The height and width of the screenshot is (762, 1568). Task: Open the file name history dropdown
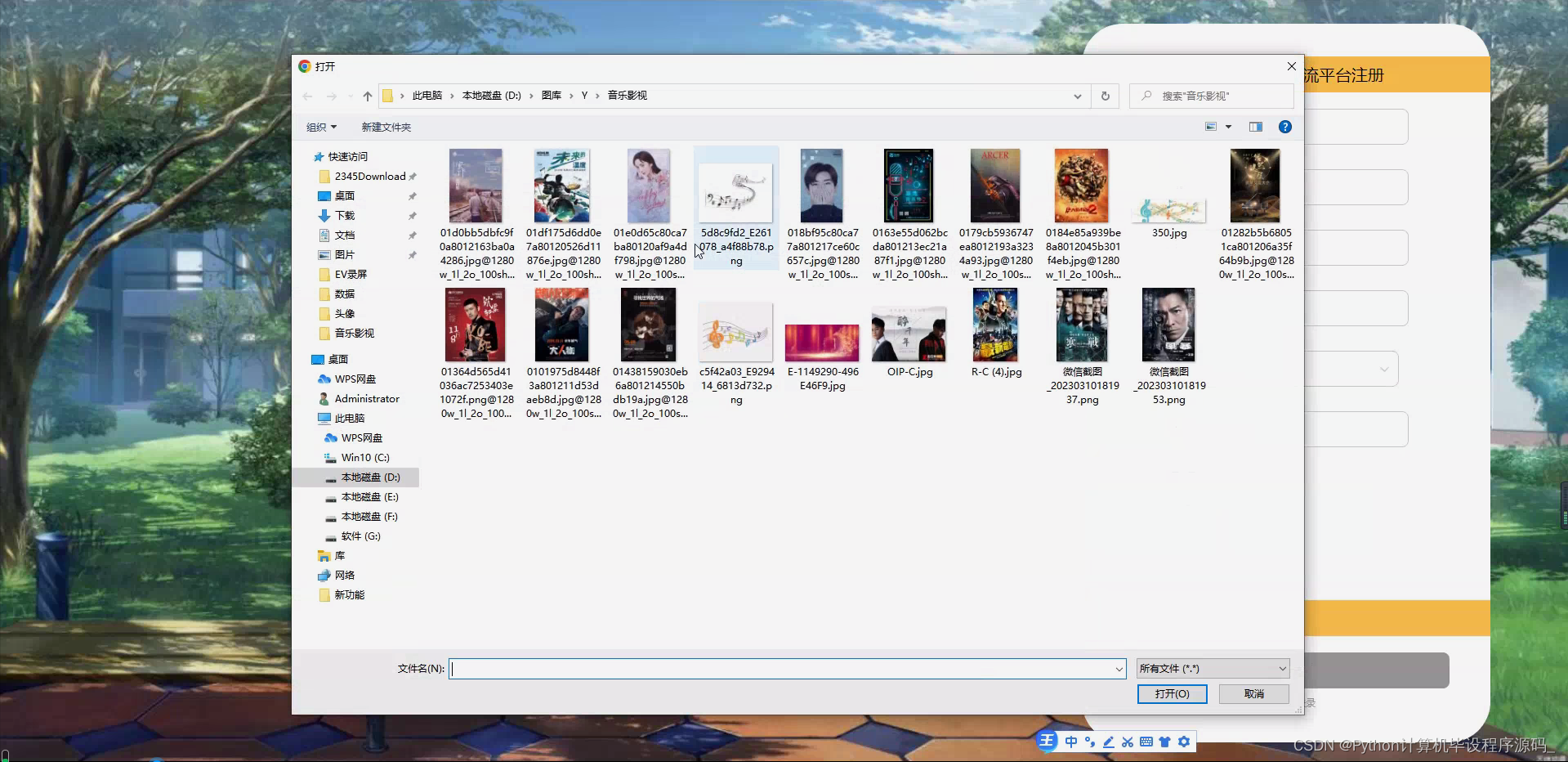click(1119, 669)
